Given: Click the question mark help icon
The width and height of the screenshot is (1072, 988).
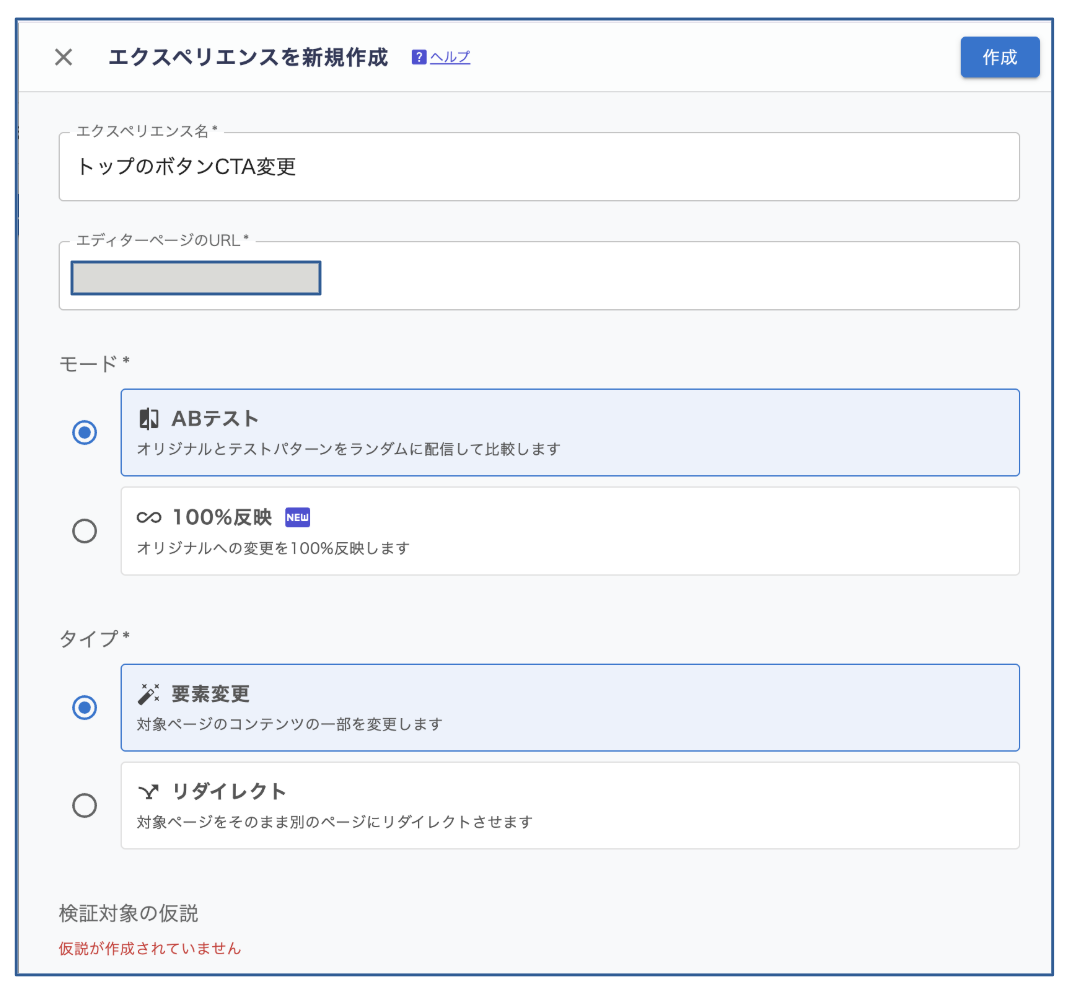Looking at the screenshot, I should point(419,57).
